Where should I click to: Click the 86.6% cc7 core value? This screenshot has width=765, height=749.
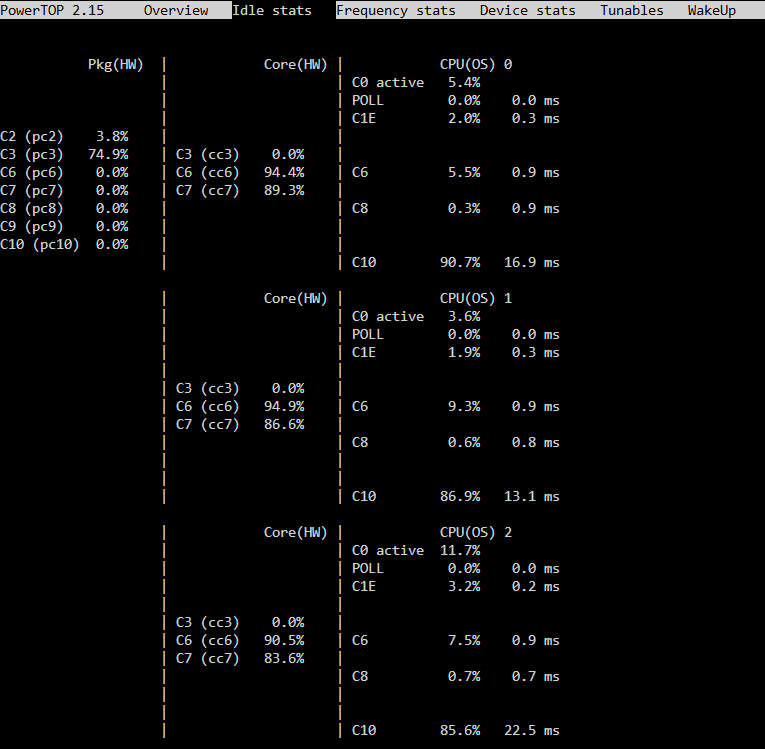click(x=284, y=425)
